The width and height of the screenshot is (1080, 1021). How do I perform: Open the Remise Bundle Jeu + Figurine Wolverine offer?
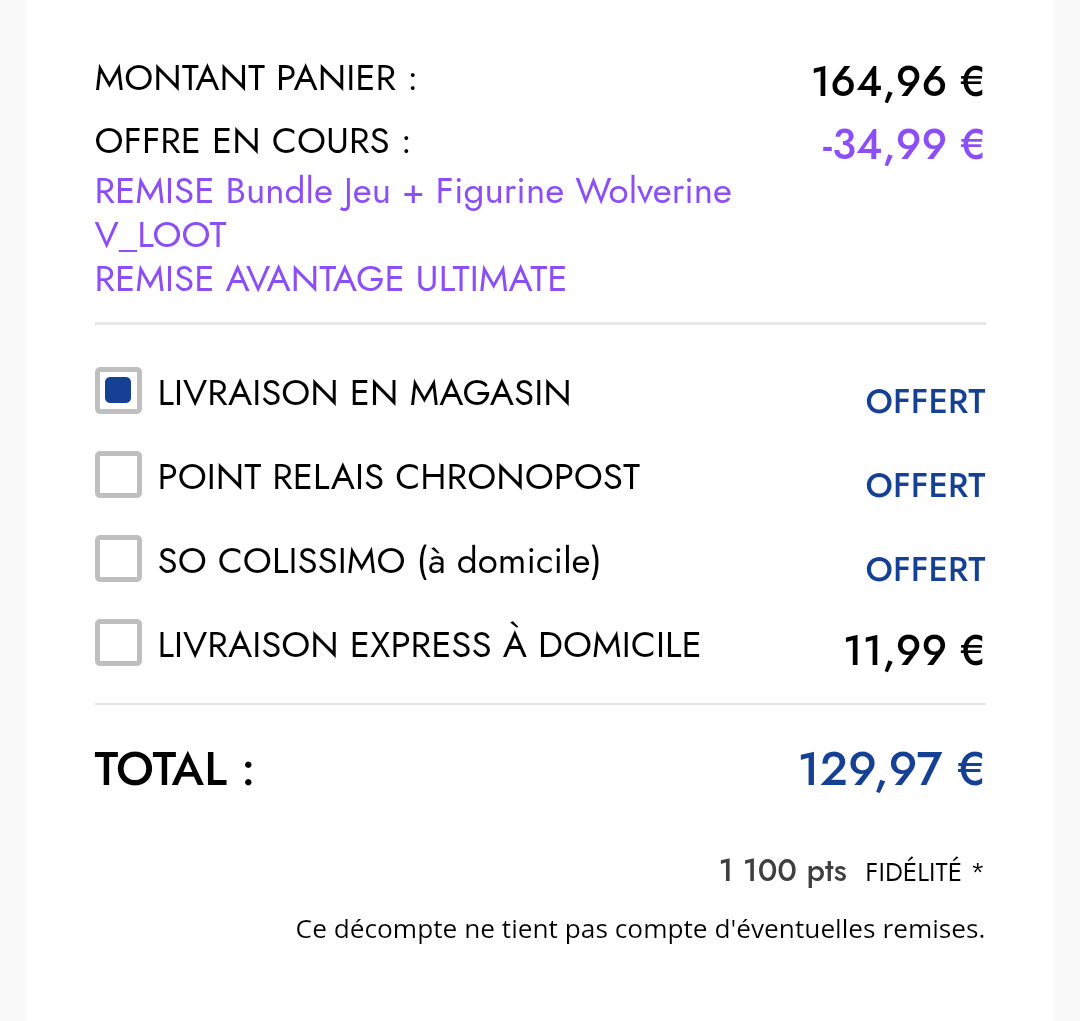click(x=413, y=191)
